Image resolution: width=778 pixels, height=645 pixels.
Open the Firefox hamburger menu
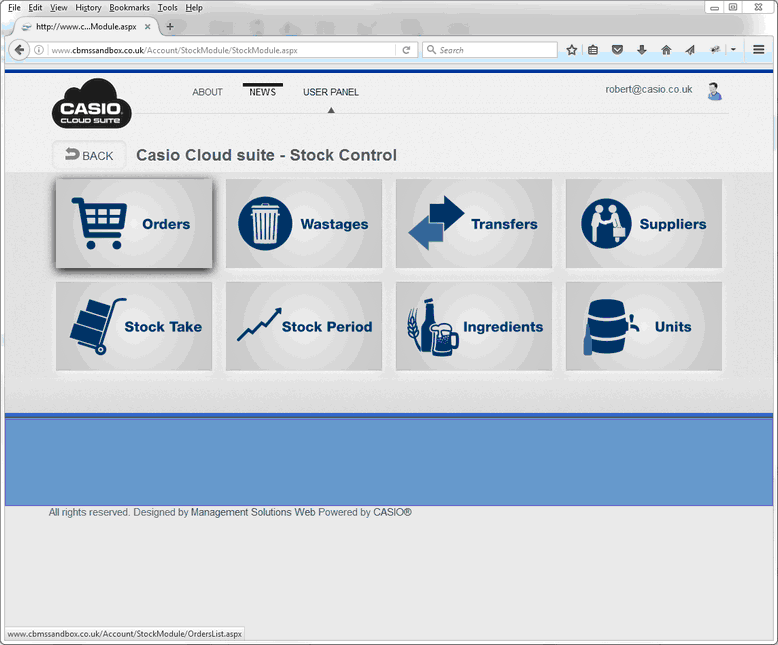pos(759,50)
